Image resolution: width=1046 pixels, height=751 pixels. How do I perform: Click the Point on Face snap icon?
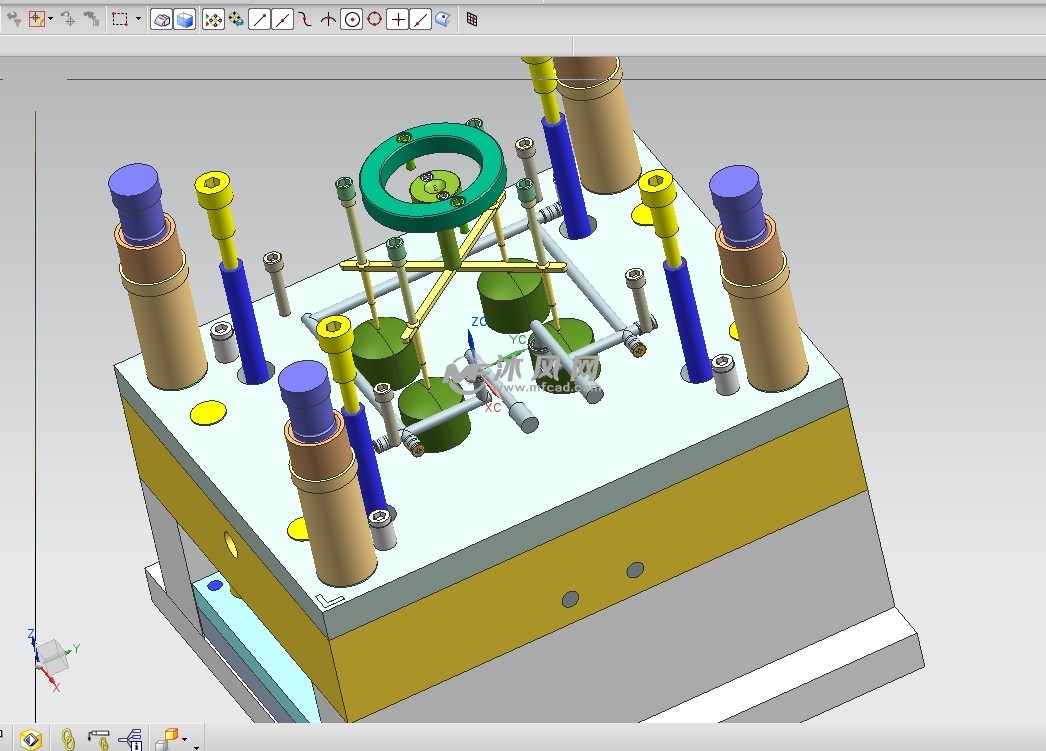(x=442, y=19)
